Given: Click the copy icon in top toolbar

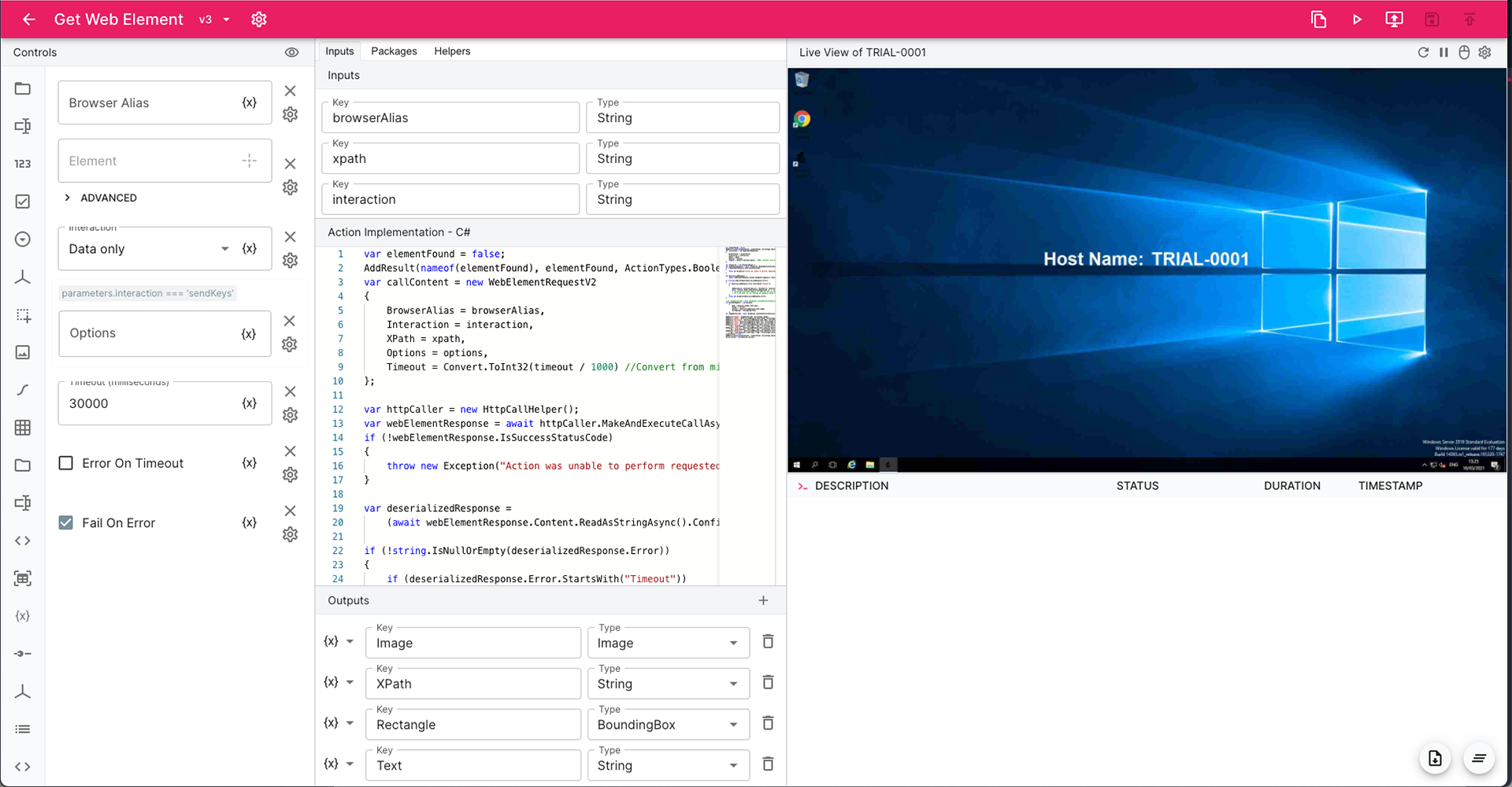Looking at the screenshot, I should [1318, 20].
